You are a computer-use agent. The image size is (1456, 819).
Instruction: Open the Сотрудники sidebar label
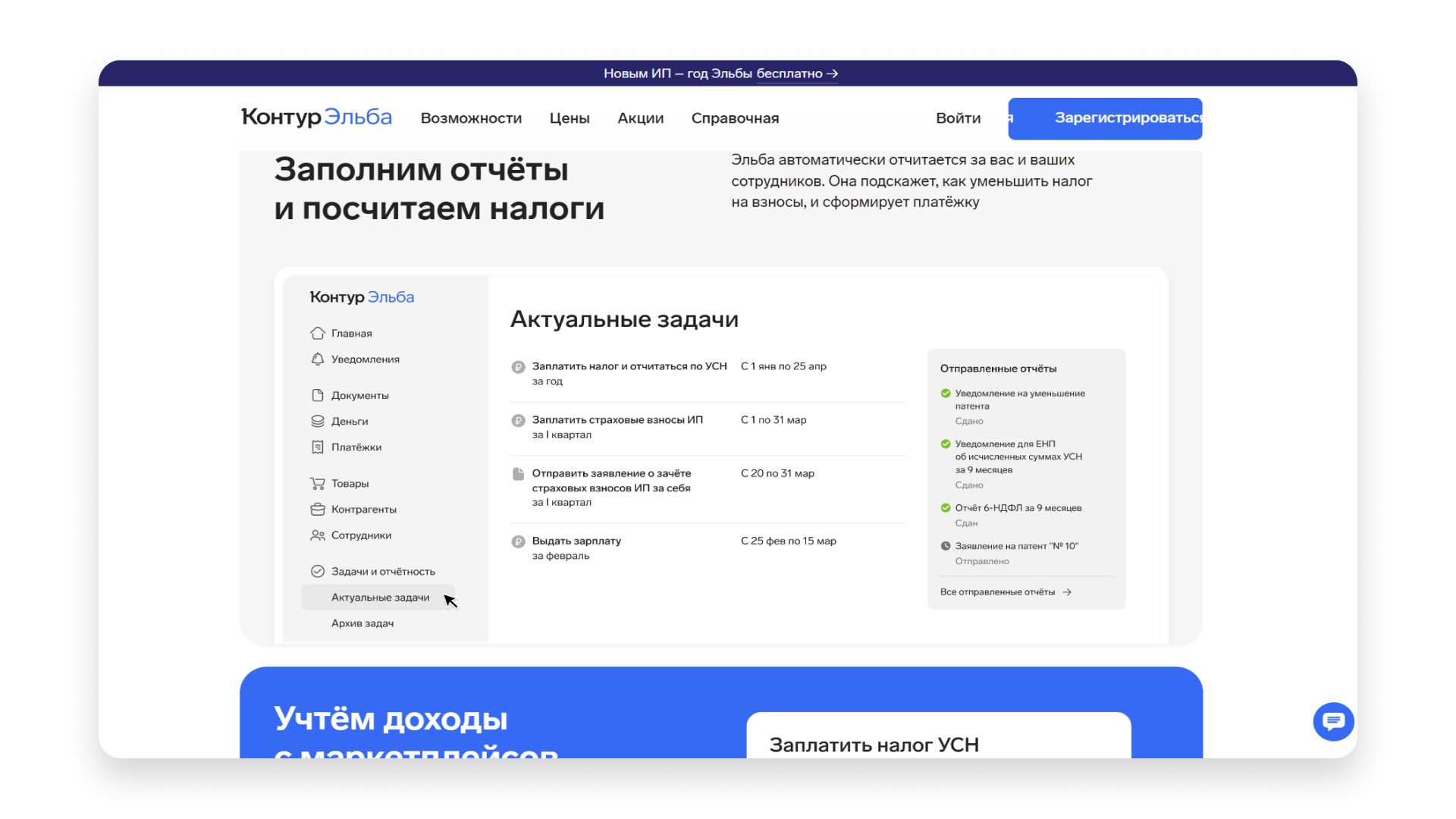coord(361,535)
